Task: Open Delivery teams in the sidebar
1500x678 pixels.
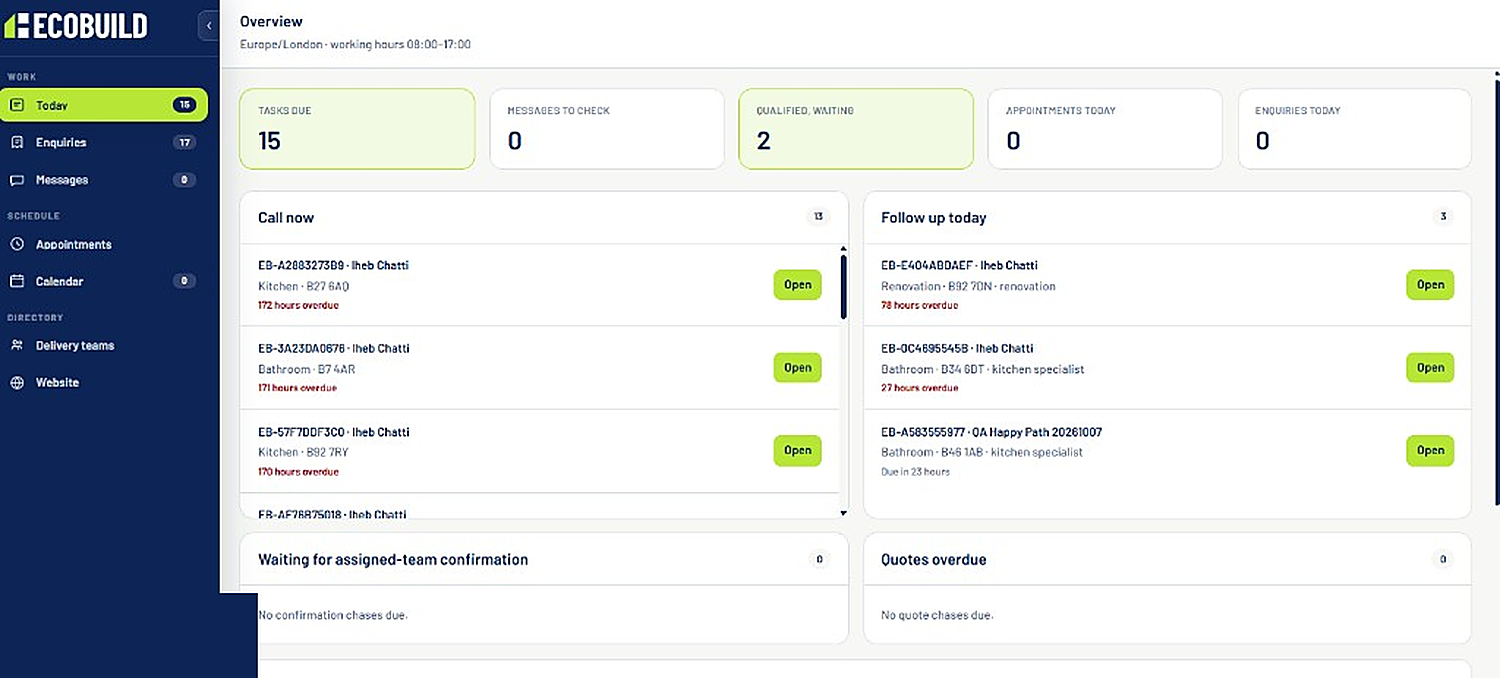Action: coord(104,345)
